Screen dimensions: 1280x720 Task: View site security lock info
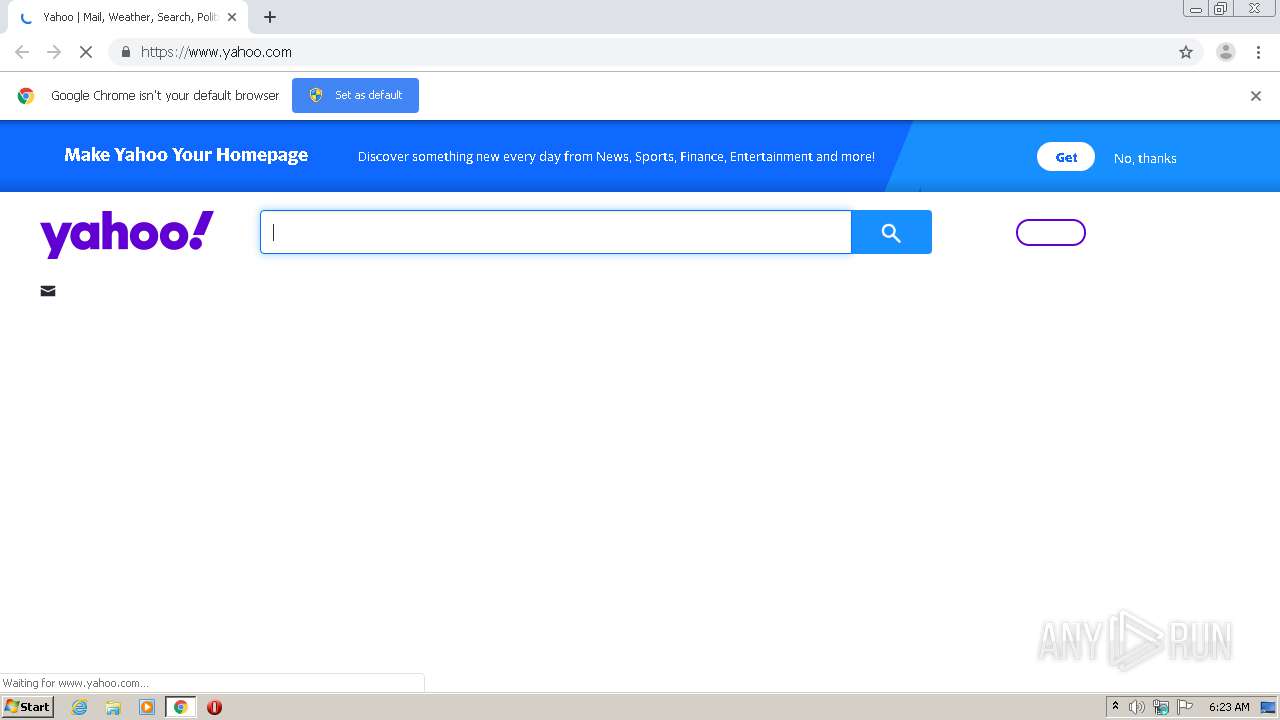[125, 52]
